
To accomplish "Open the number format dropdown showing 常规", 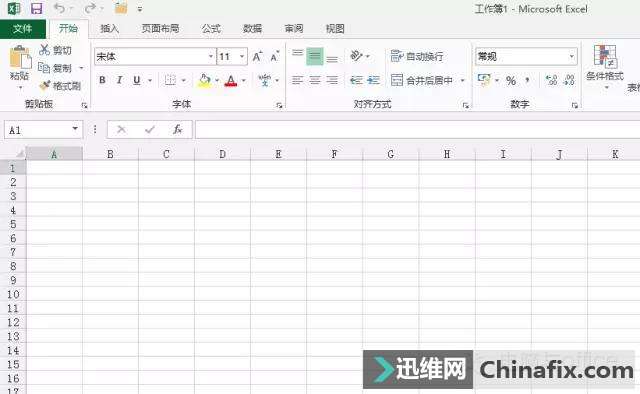I will (x=526, y=56).
